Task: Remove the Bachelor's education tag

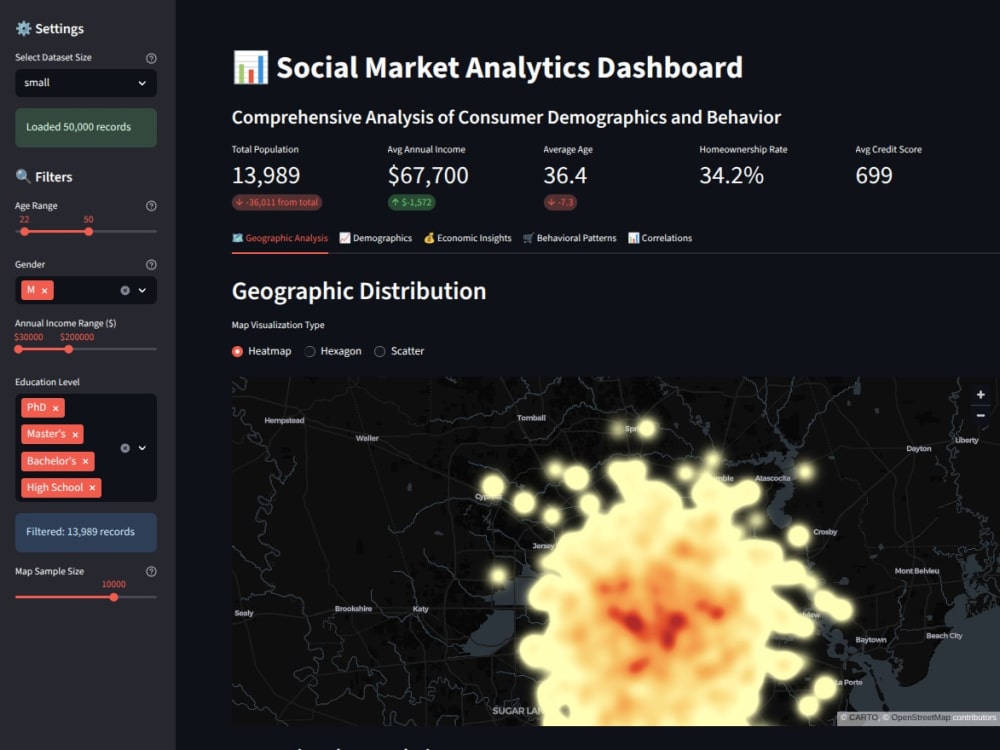Action: tap(85, 462)
